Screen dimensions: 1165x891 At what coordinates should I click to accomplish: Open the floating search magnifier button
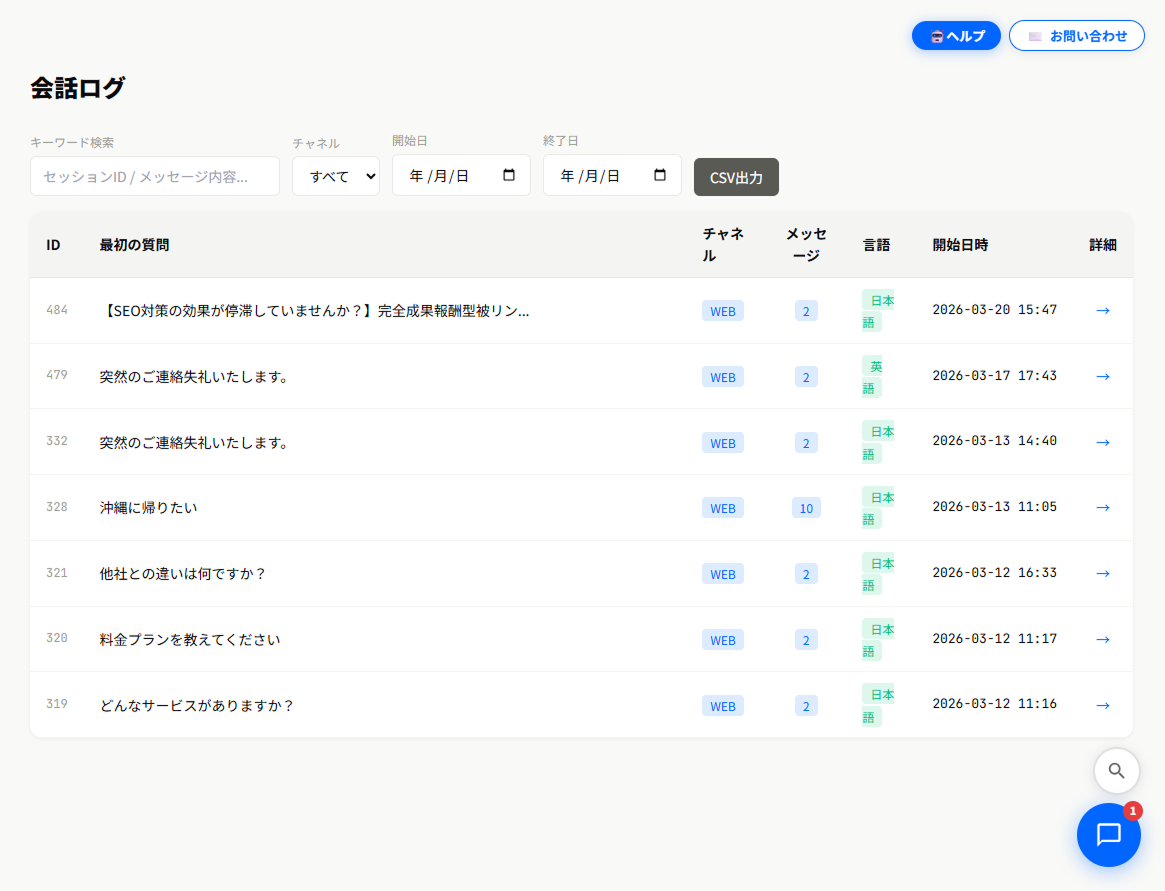click(x=1117, y=771)
